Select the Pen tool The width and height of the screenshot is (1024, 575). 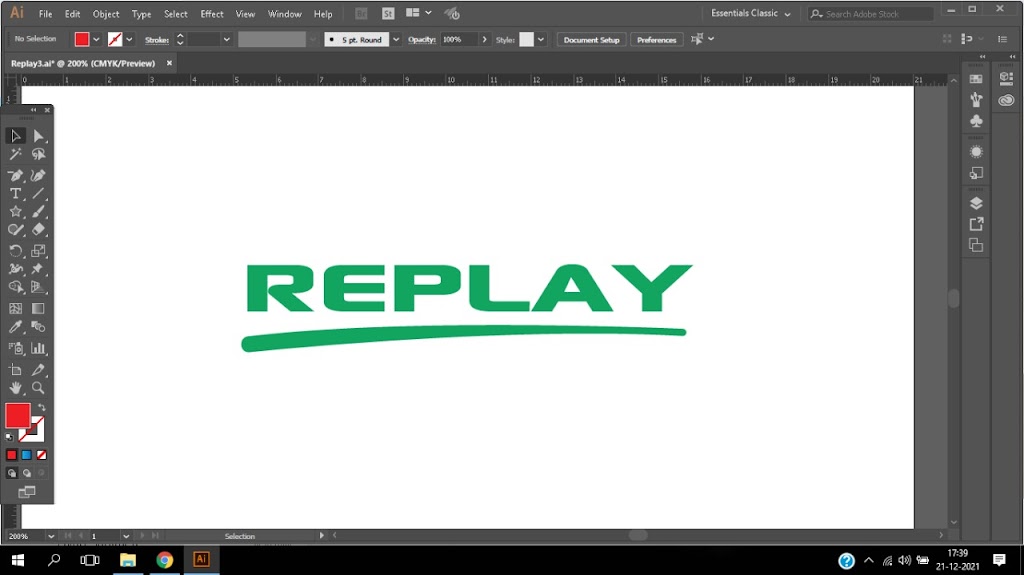15,175
